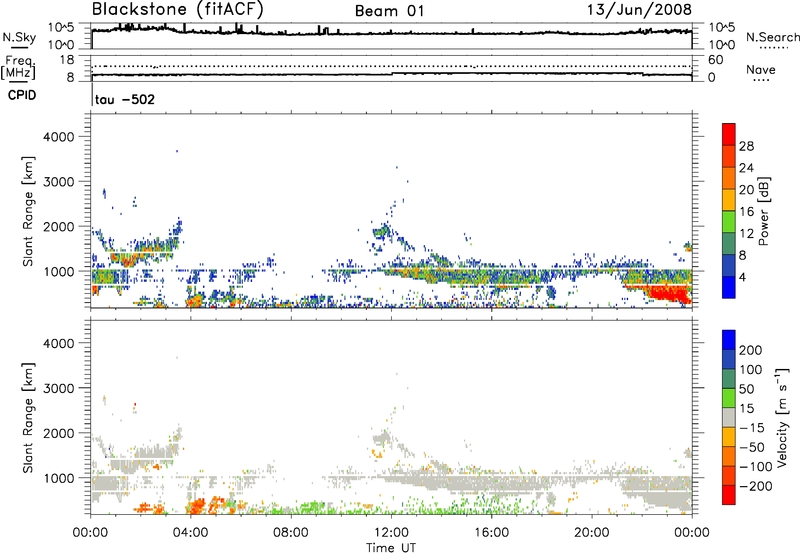Click the "4000" tick on the power panel
800x554 pixels.
pyautogui.click(x=59, y=137)
